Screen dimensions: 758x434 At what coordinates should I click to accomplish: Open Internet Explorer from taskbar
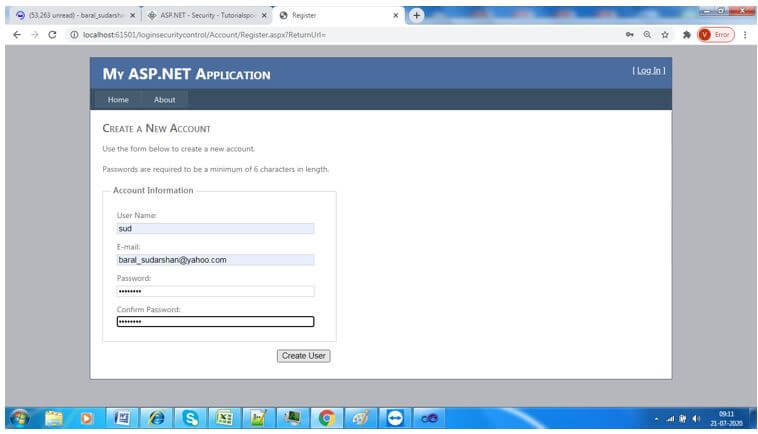point(156,418)
